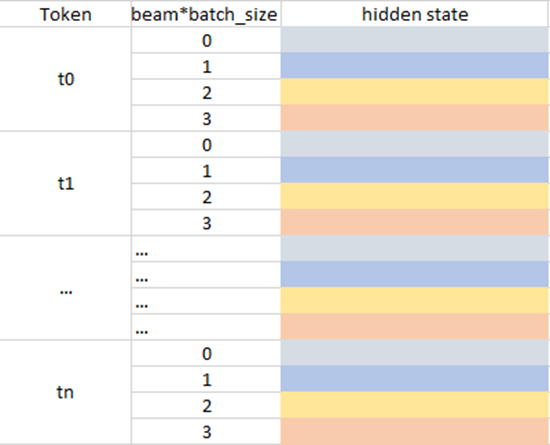Click the merged tn token cell
Viewport: 550px width, 445px height.
point(66,392)
